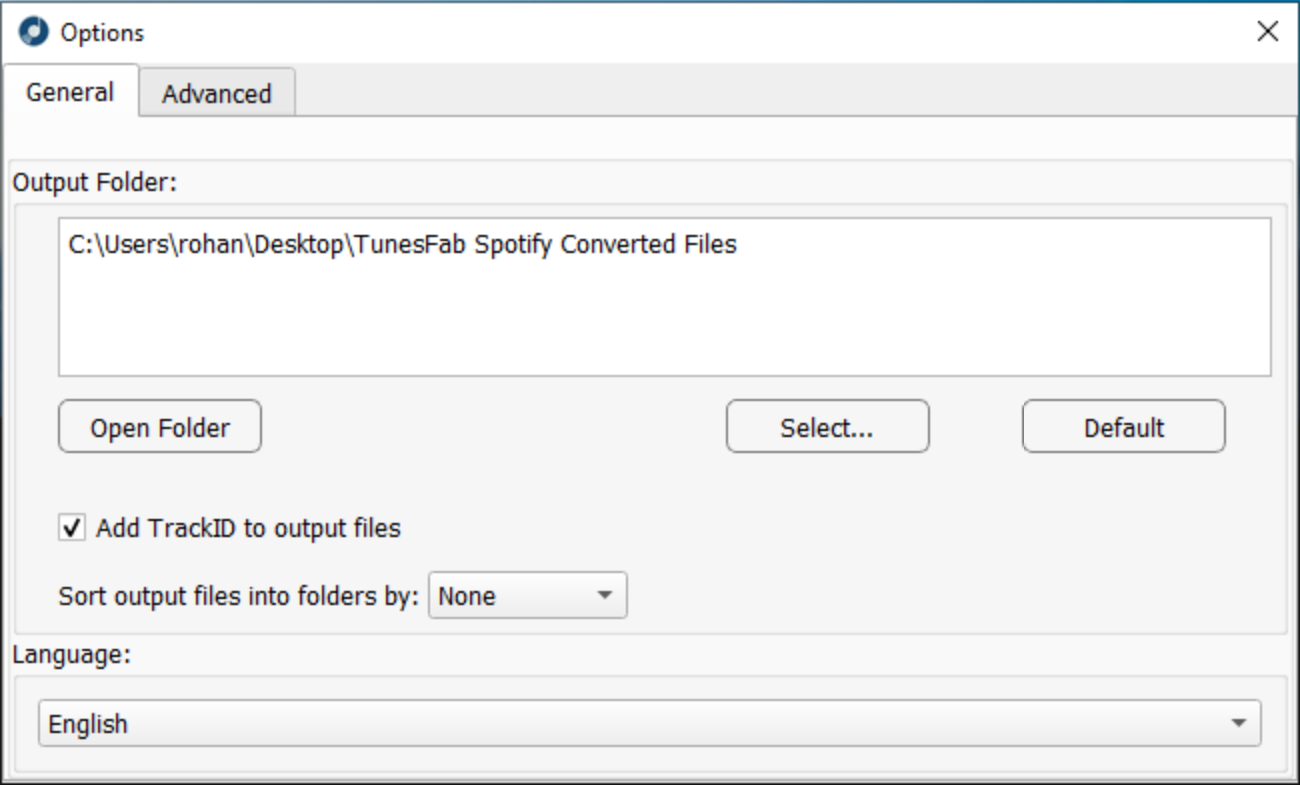The height and width of the screenshot is (785, 1300).
Task: Reset output folder with Default button
Action: coord(1123,427)
